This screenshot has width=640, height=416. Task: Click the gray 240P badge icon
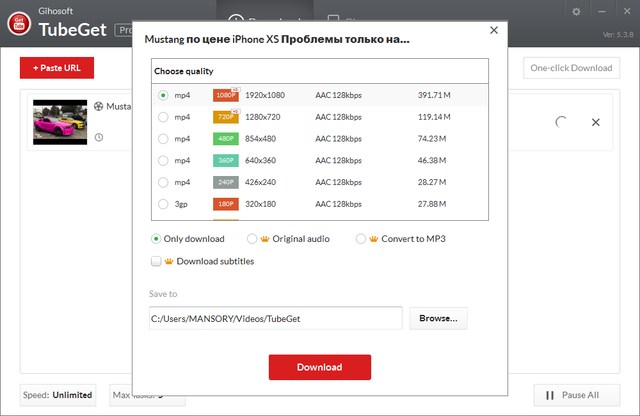coord(225,183)
